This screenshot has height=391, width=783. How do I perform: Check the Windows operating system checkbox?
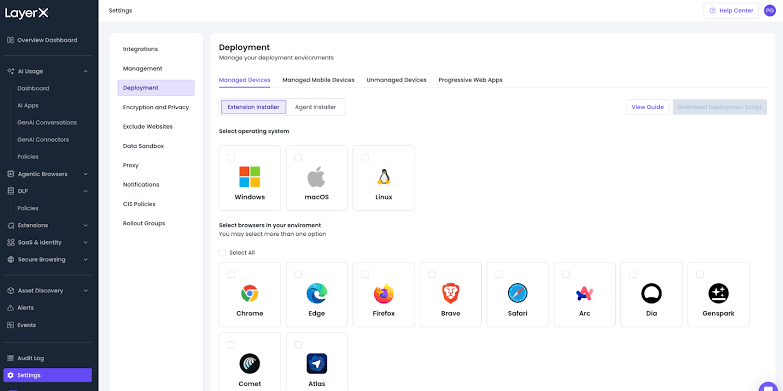pos(231,158)
